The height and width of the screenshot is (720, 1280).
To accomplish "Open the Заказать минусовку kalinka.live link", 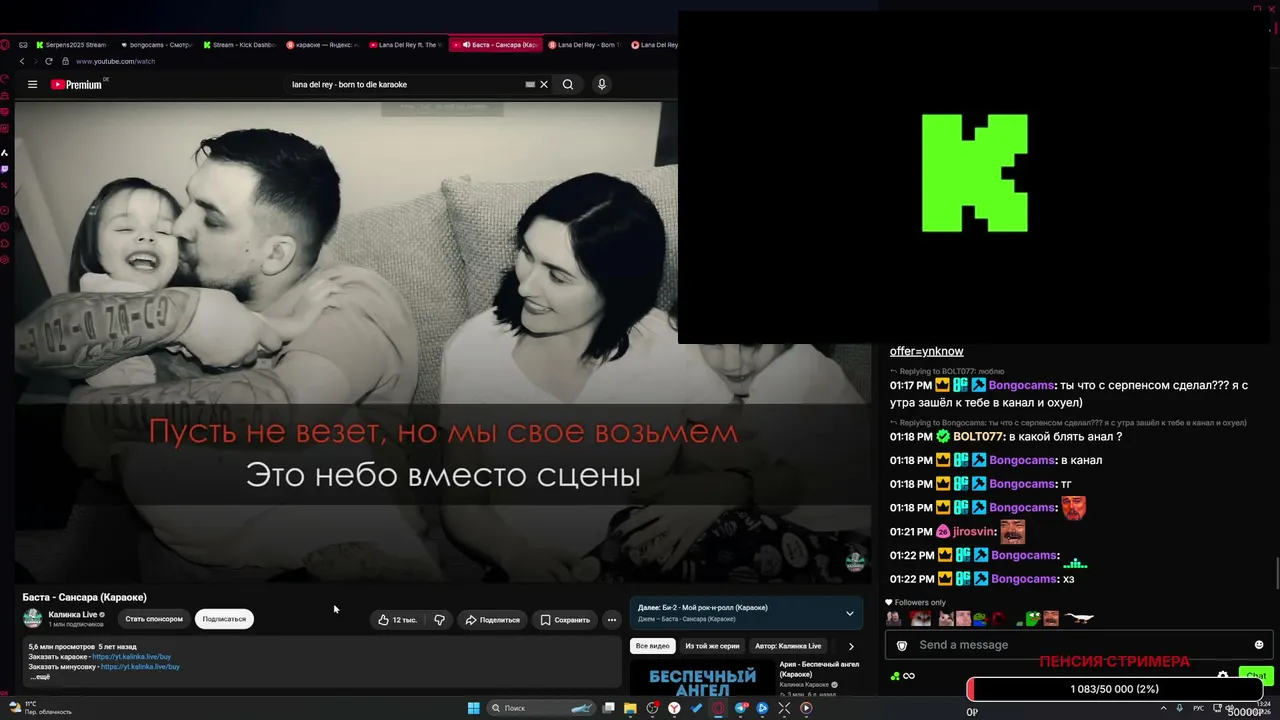I will pos(140,667).
